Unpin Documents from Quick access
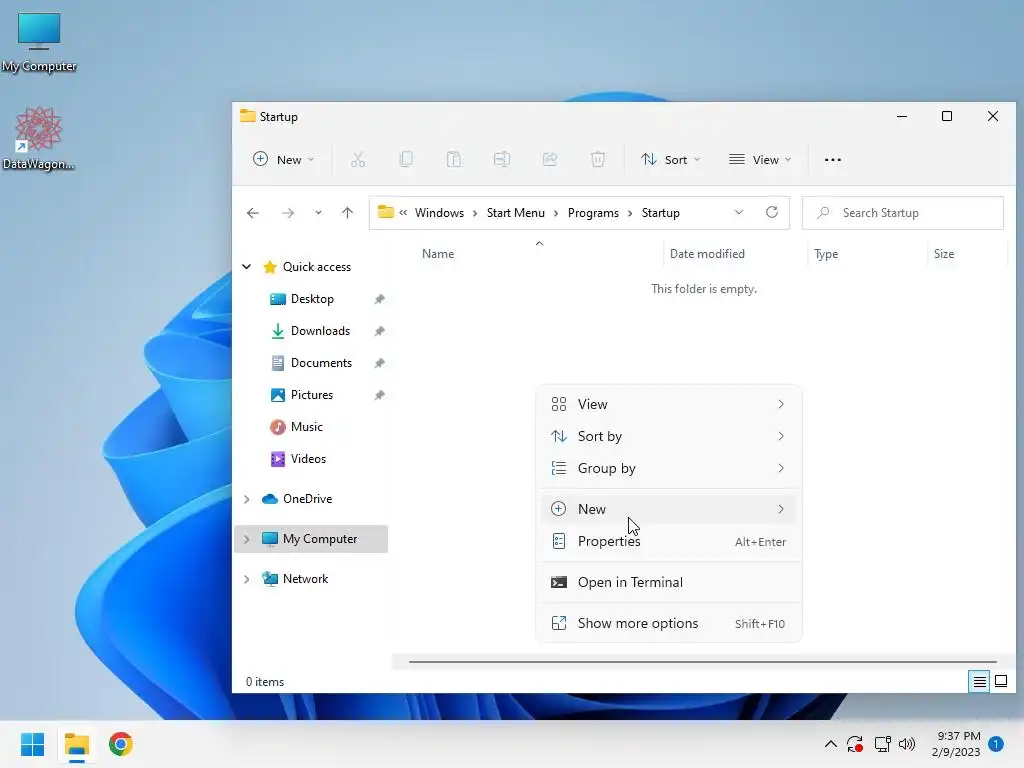Screen dimensions: 1024x768 [x=379, y=363]
